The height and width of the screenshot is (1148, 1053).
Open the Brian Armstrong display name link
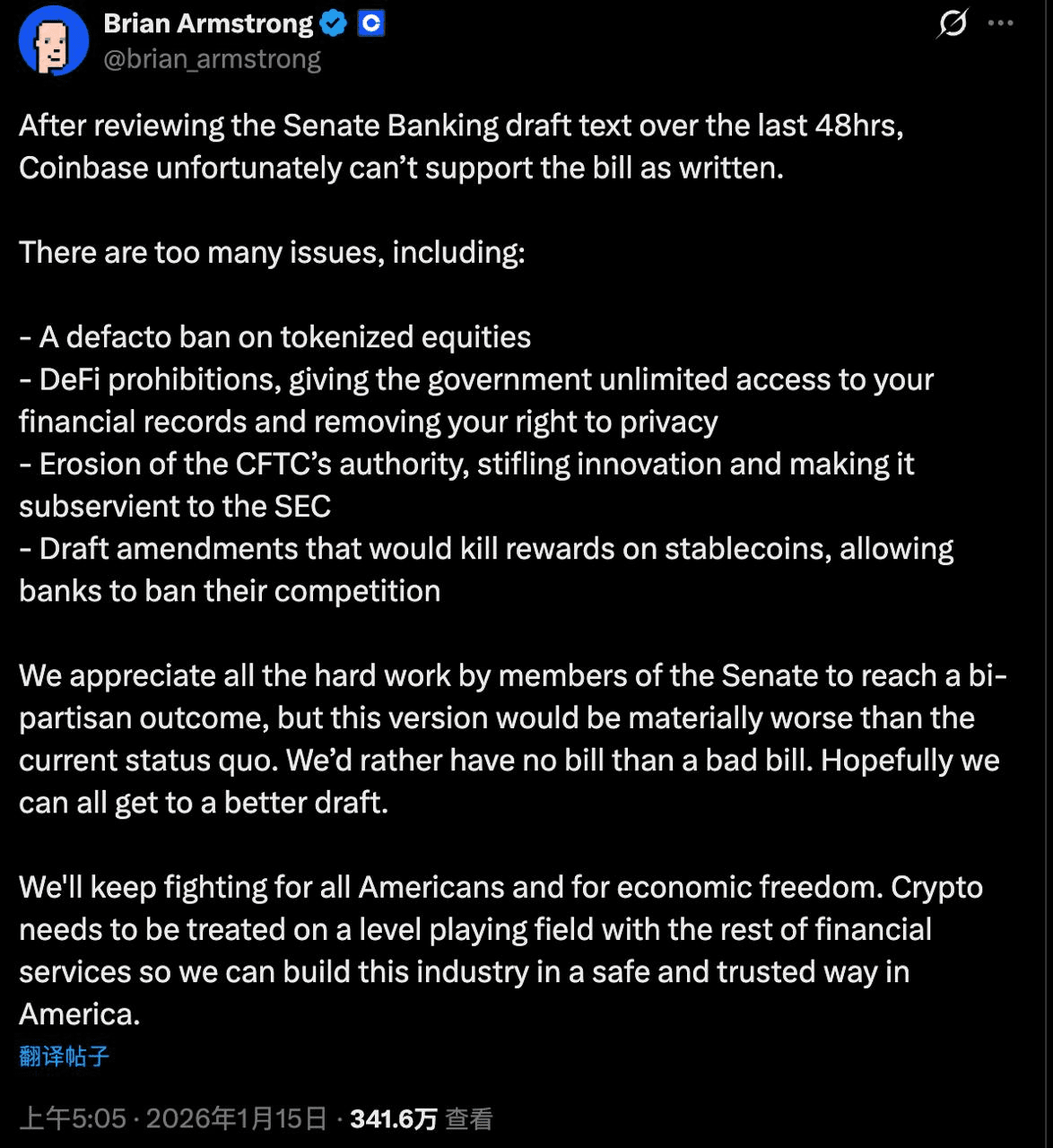(x=208, y=23)
